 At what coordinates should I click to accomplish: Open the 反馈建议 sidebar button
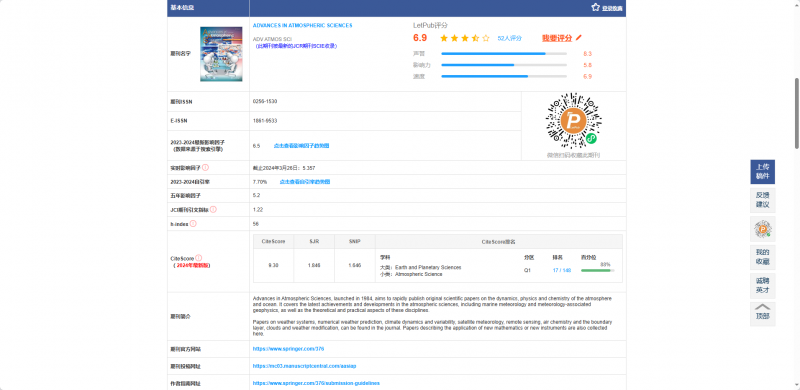pos(763,200)
